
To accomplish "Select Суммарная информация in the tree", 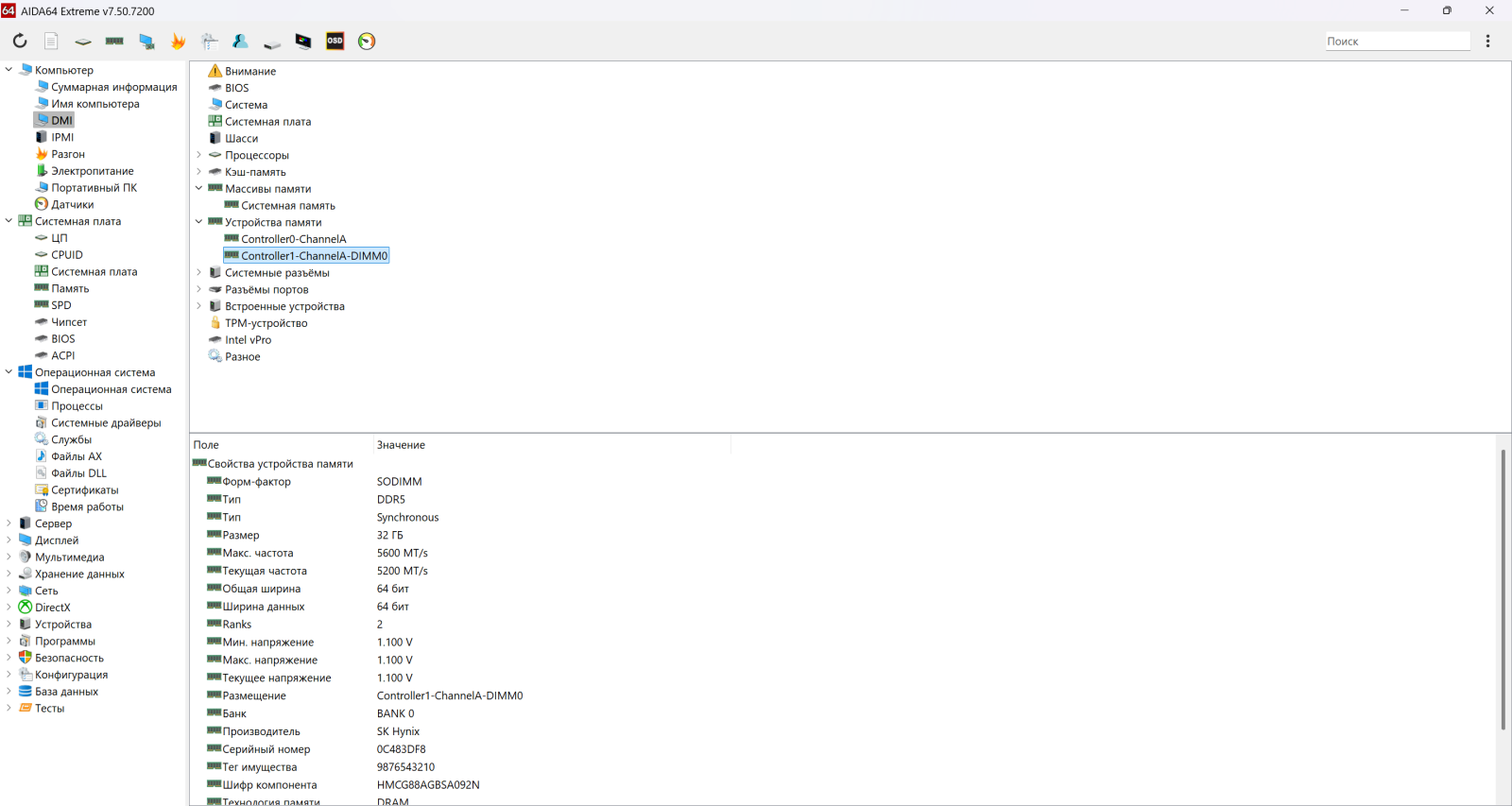I will point(113,87).
